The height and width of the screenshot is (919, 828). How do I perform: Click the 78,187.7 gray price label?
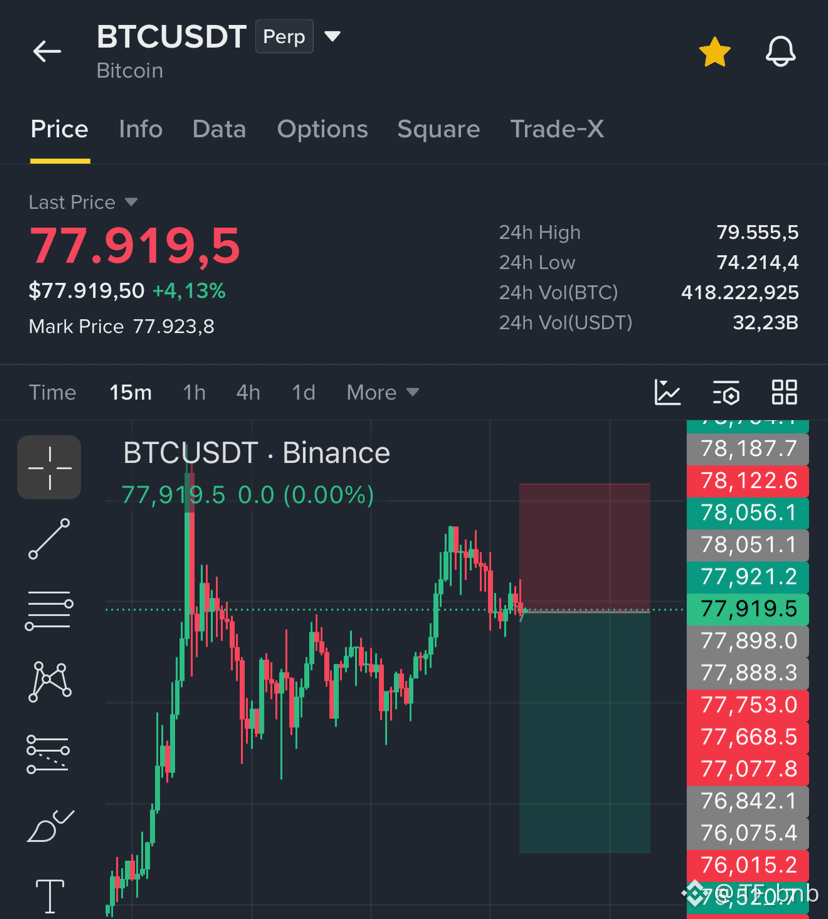coord(748,449)
